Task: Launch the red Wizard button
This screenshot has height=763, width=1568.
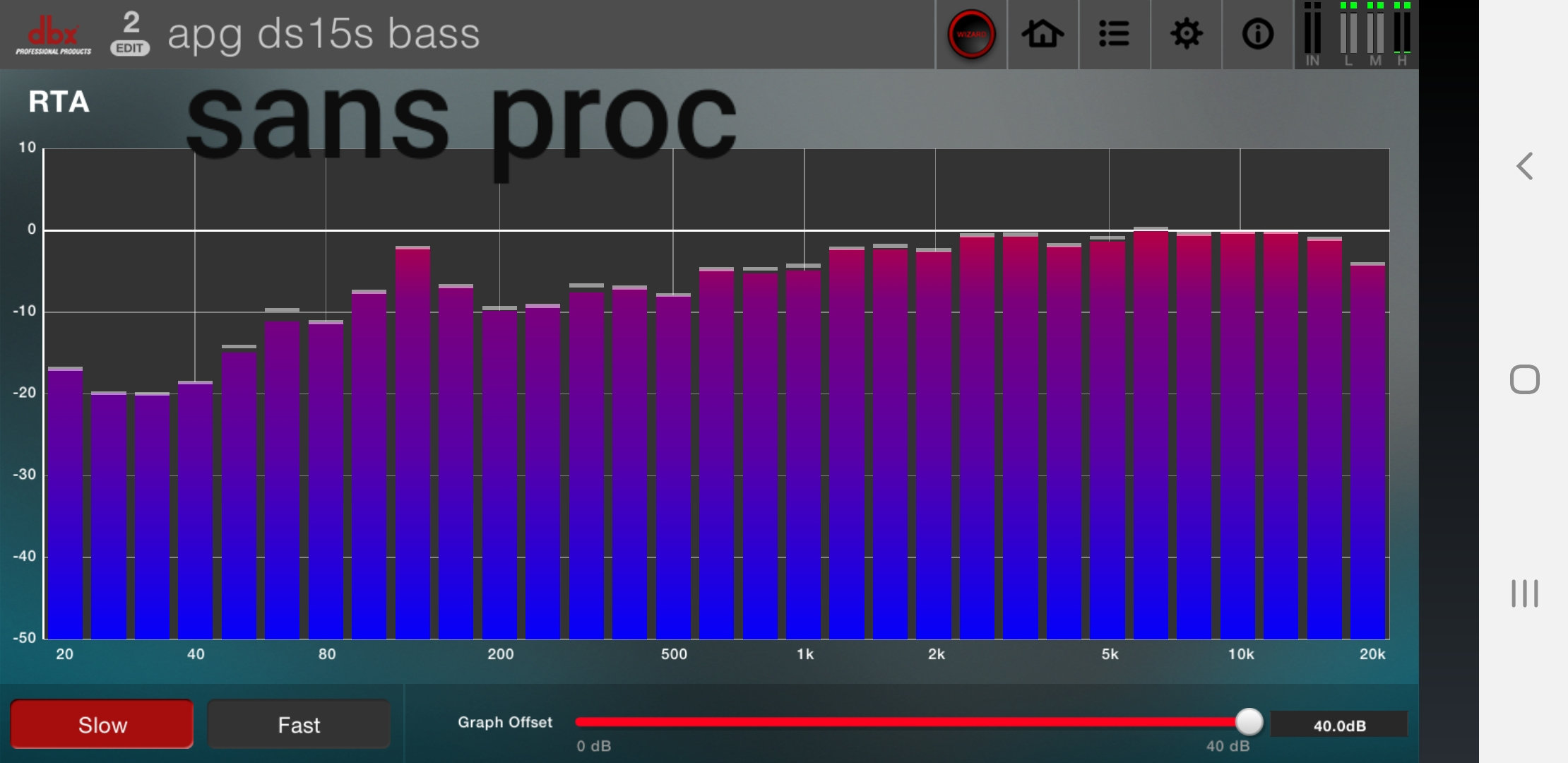Action: (971, 34)
